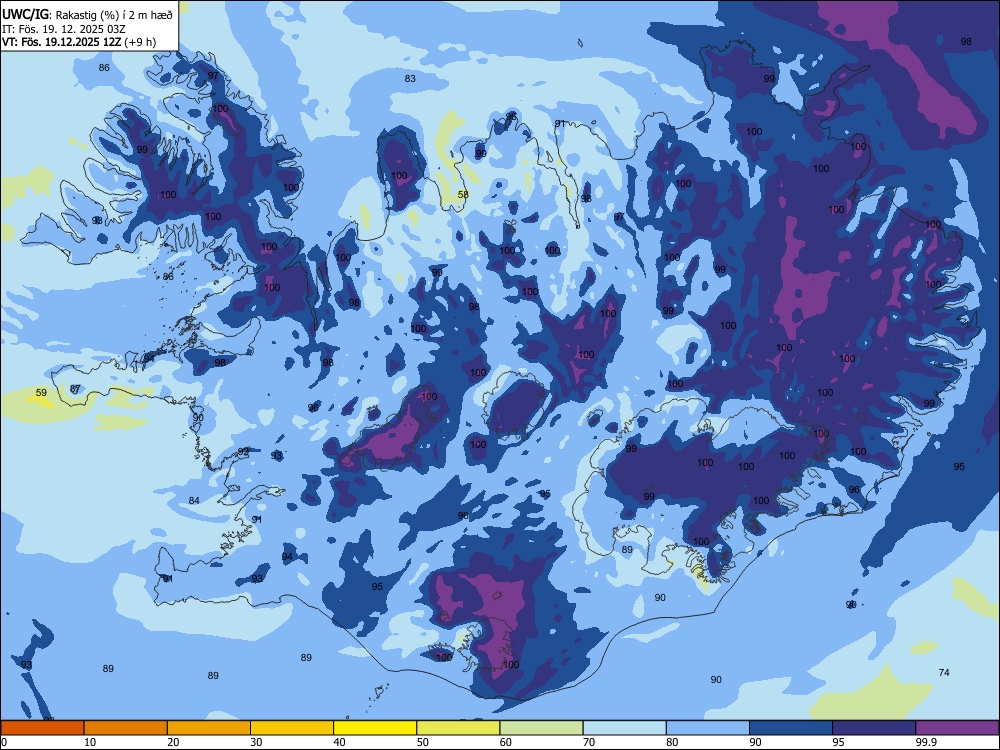Viewport: 1000px width, 750px height.
Task: Click the '83' value on the map
Action: (410, 78)
